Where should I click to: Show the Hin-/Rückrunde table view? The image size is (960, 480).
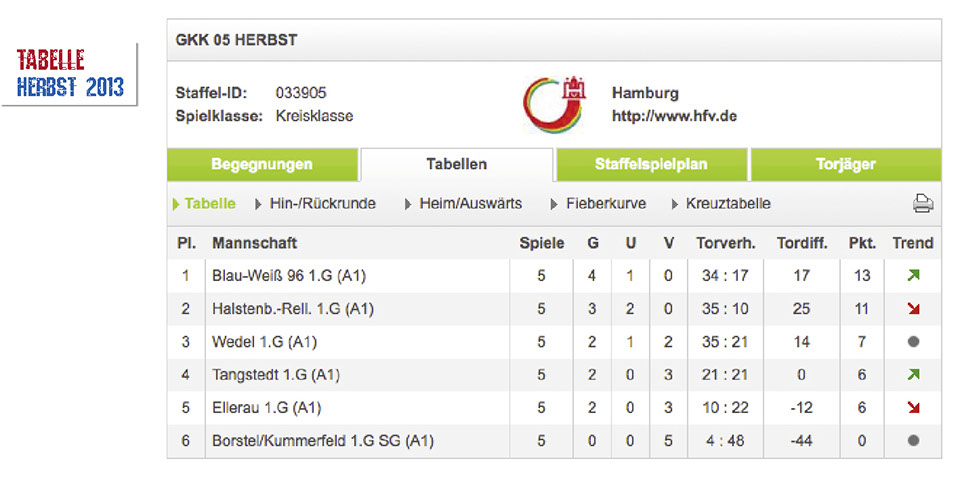click(322, 204)
